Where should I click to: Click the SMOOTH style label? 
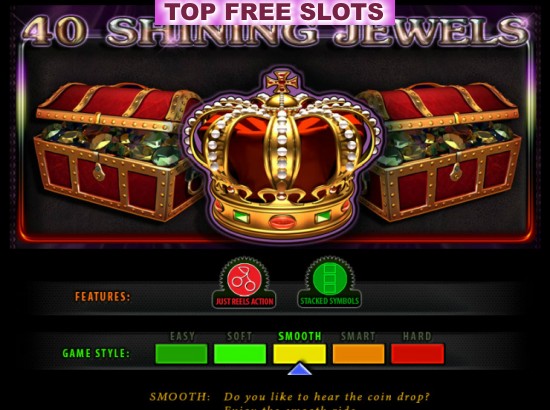[x=300, y=336]
